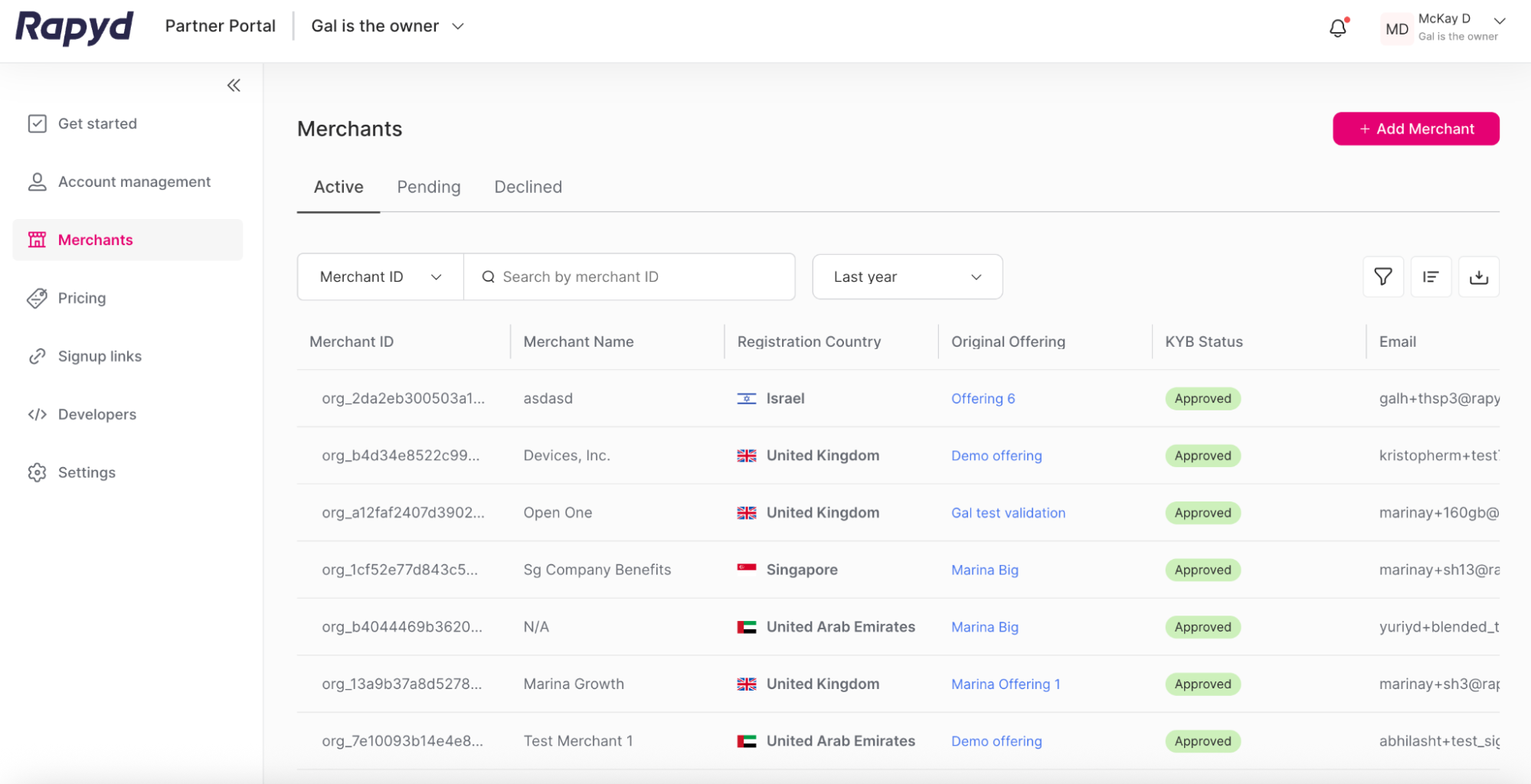Expand the Gal is the owner account switcher
1531x784 pixels.
pos(387,25)
